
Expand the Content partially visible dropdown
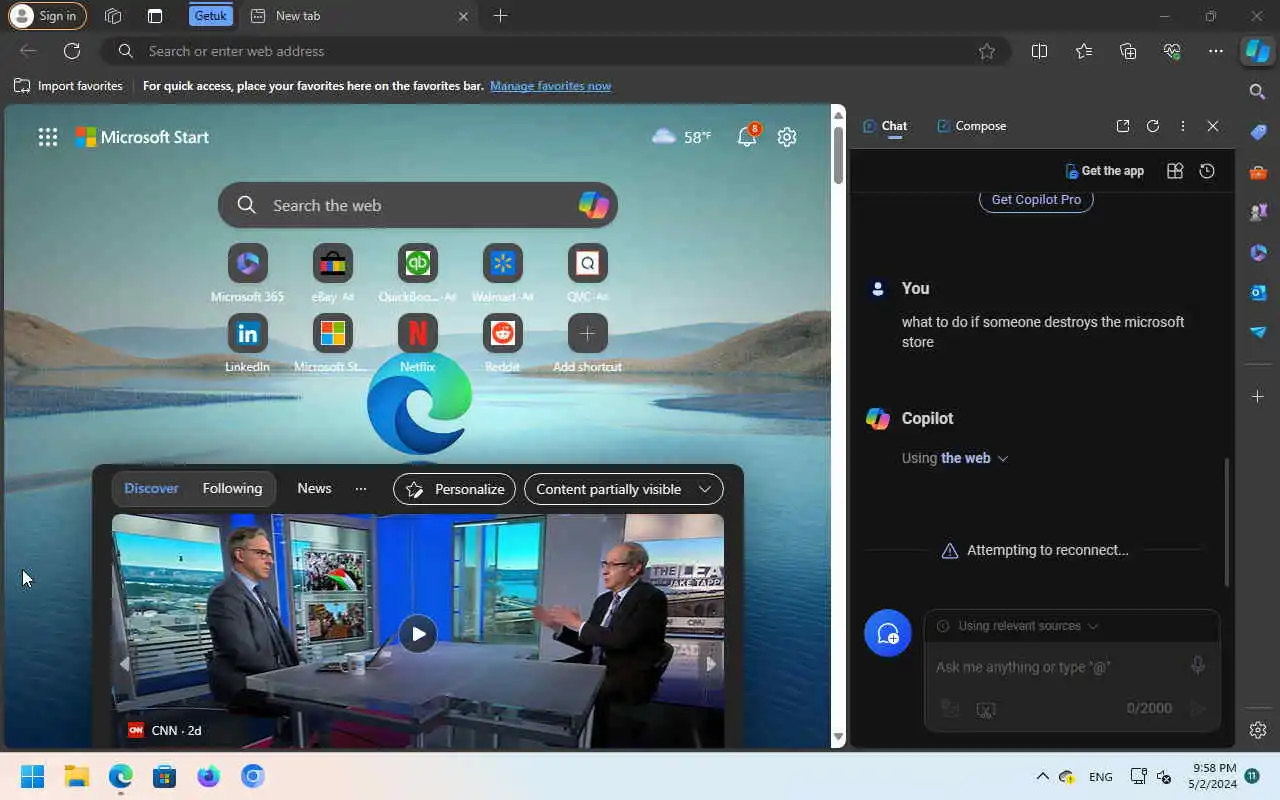623,489
